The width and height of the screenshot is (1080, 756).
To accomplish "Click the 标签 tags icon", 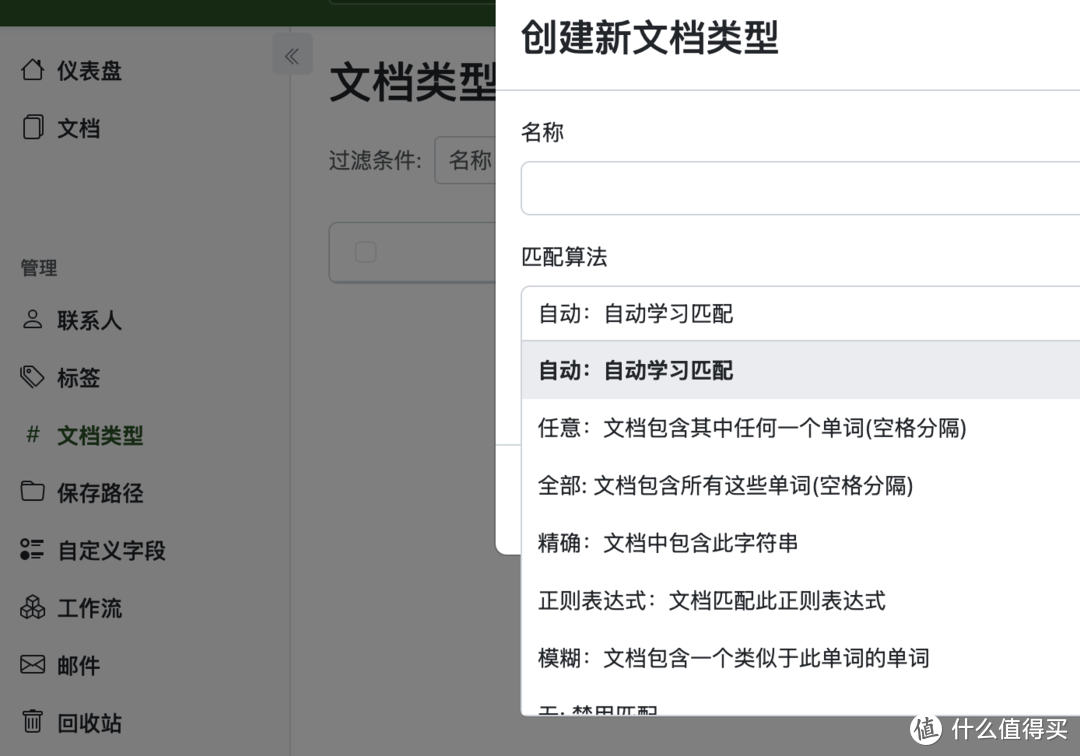I will [x=33, y=378].
